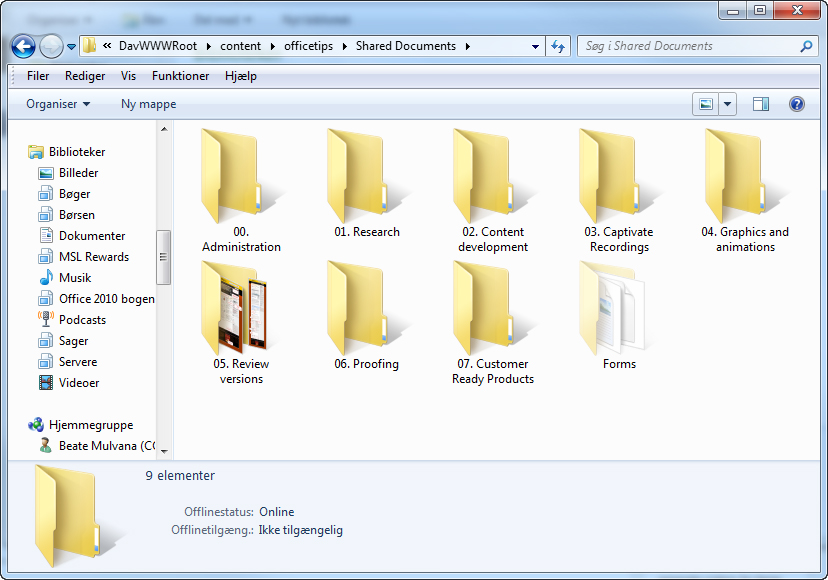The image size is (828, 580).
Task: Click the address bar refresh icon
Action: pyautogui.click(x=558, y=46)
